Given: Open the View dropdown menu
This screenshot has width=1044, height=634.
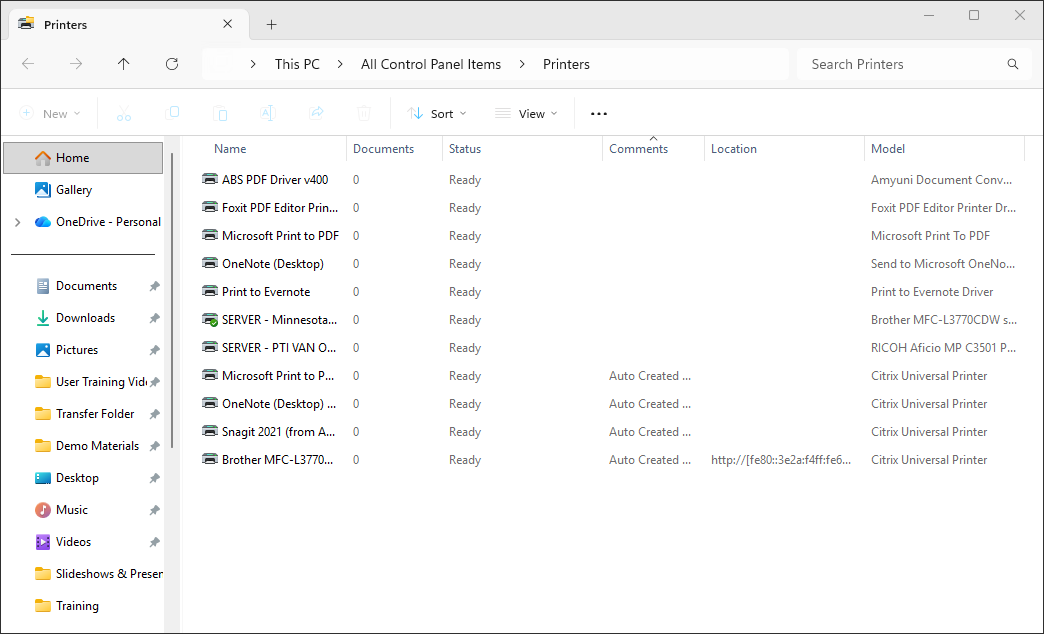Looking at the screenshot, I should [x=526, y=114].
